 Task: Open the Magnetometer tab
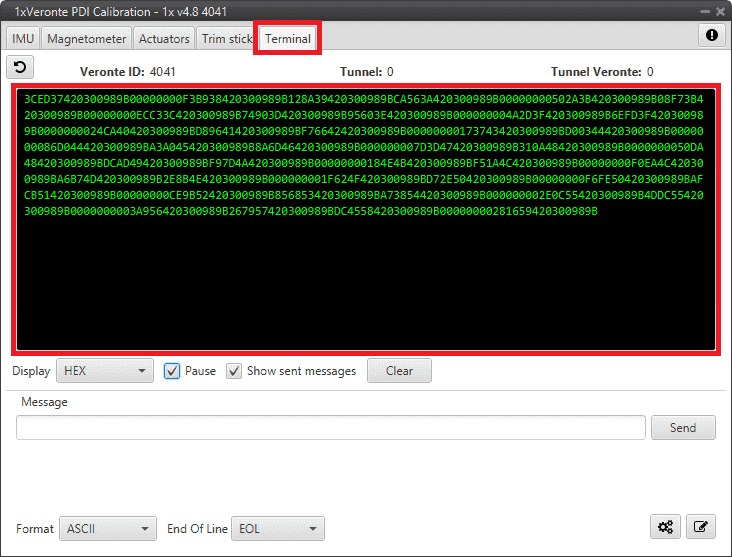click(x=87, y=39)
